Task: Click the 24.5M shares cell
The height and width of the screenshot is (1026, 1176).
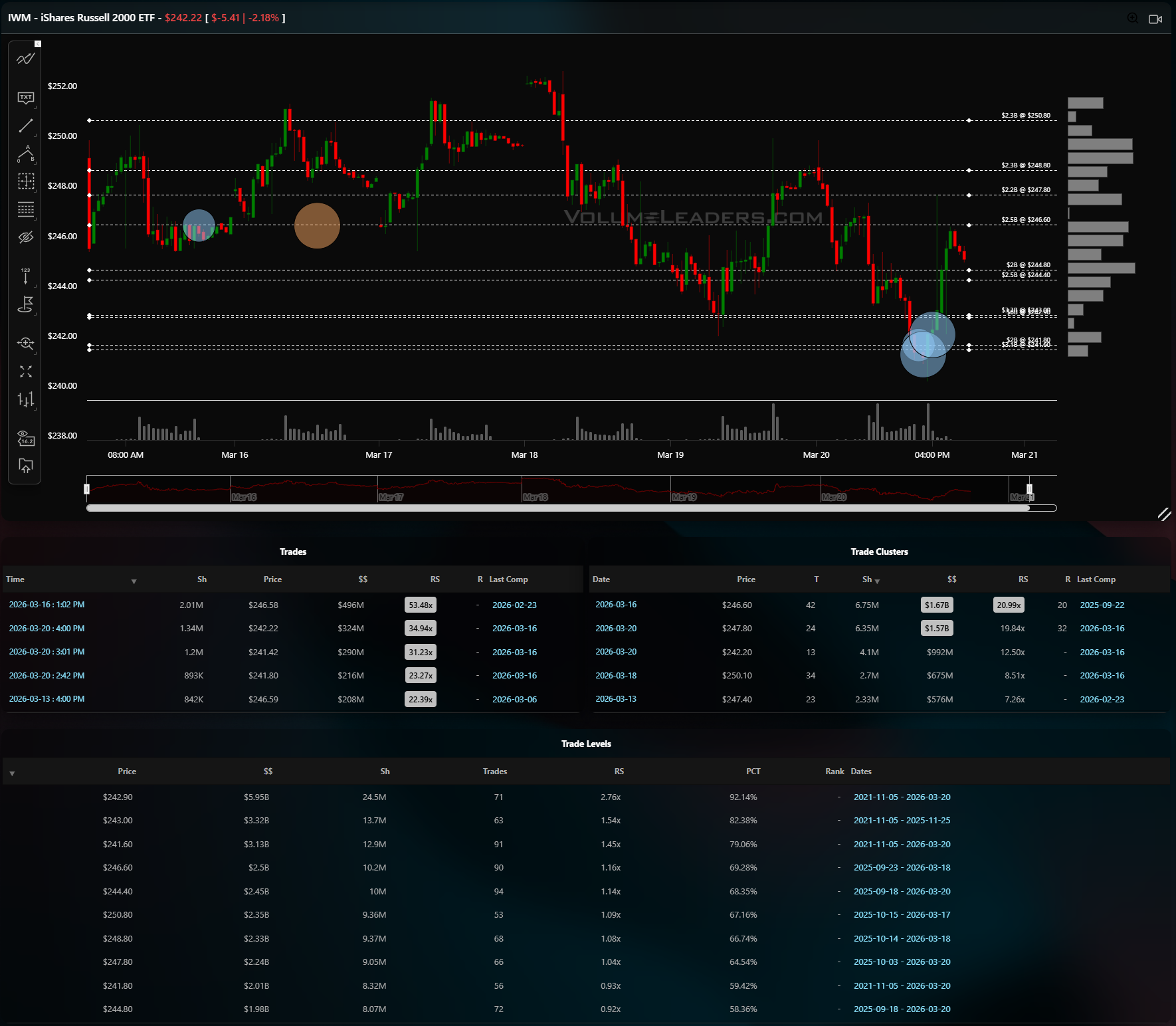Action: (374, 797)
